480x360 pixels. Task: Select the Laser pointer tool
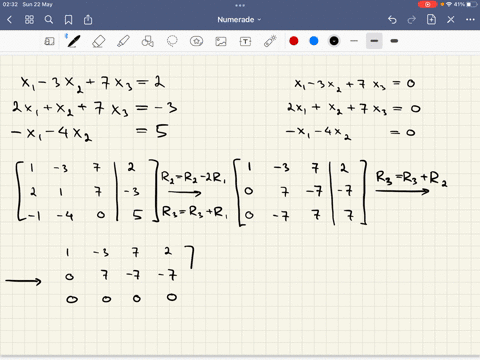click(270, 41)
